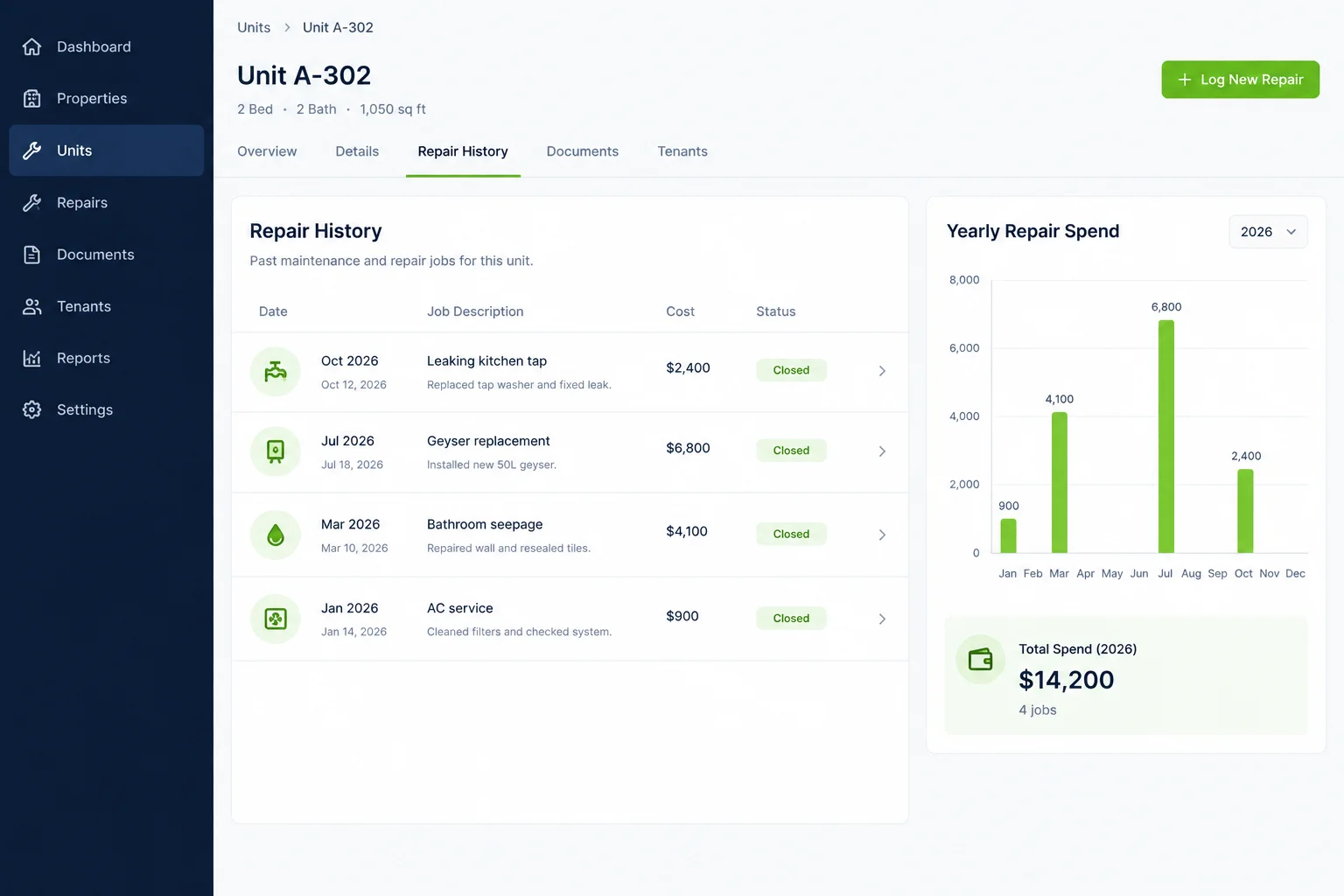Screen dimensions: 1344x896
Task: Switch to the Details tab
Action: coord(357,151)
